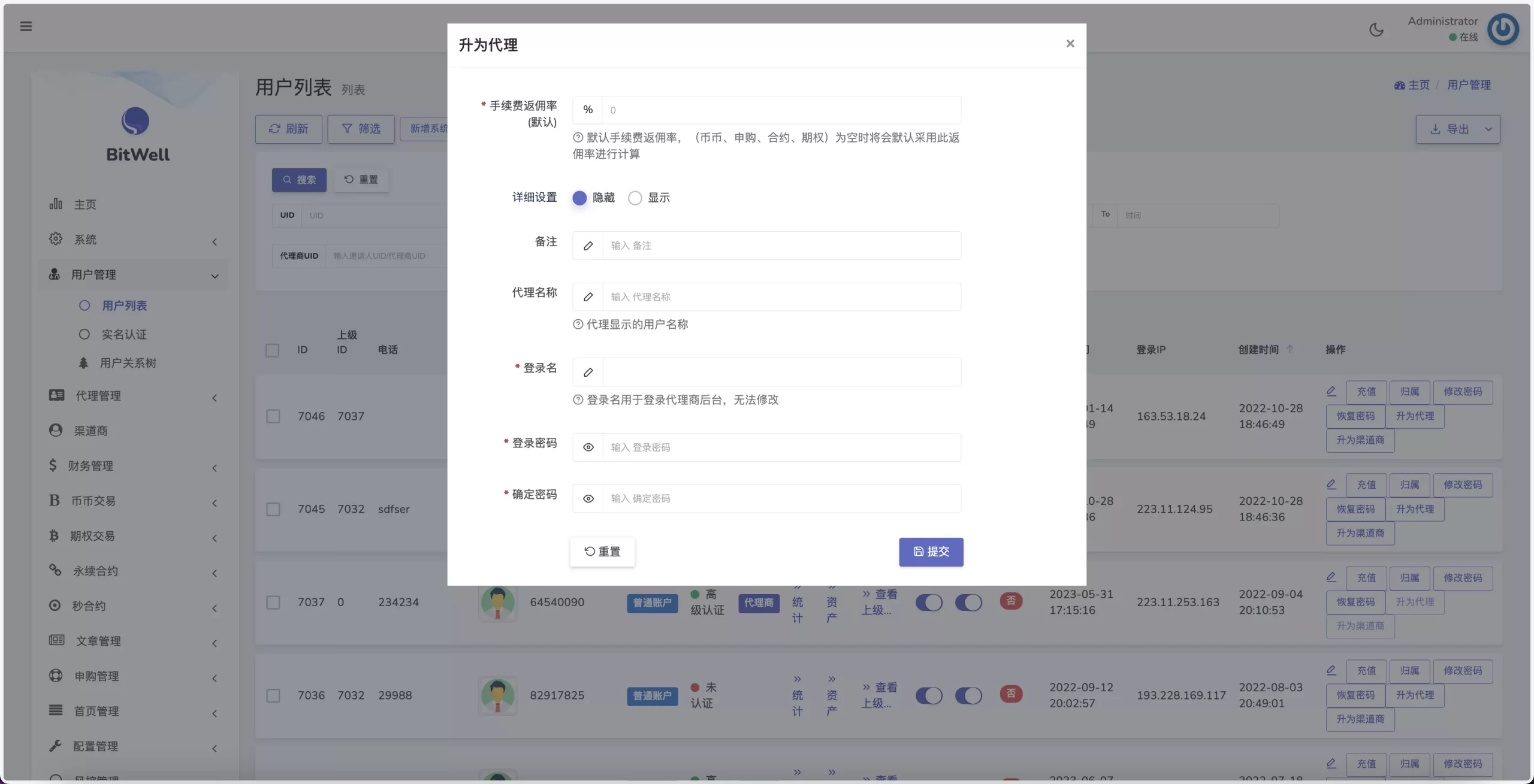This screenshot has width=1534, height=784.
Task: Click the power icon beside Administrator avatar
Action: point(1503,29)
